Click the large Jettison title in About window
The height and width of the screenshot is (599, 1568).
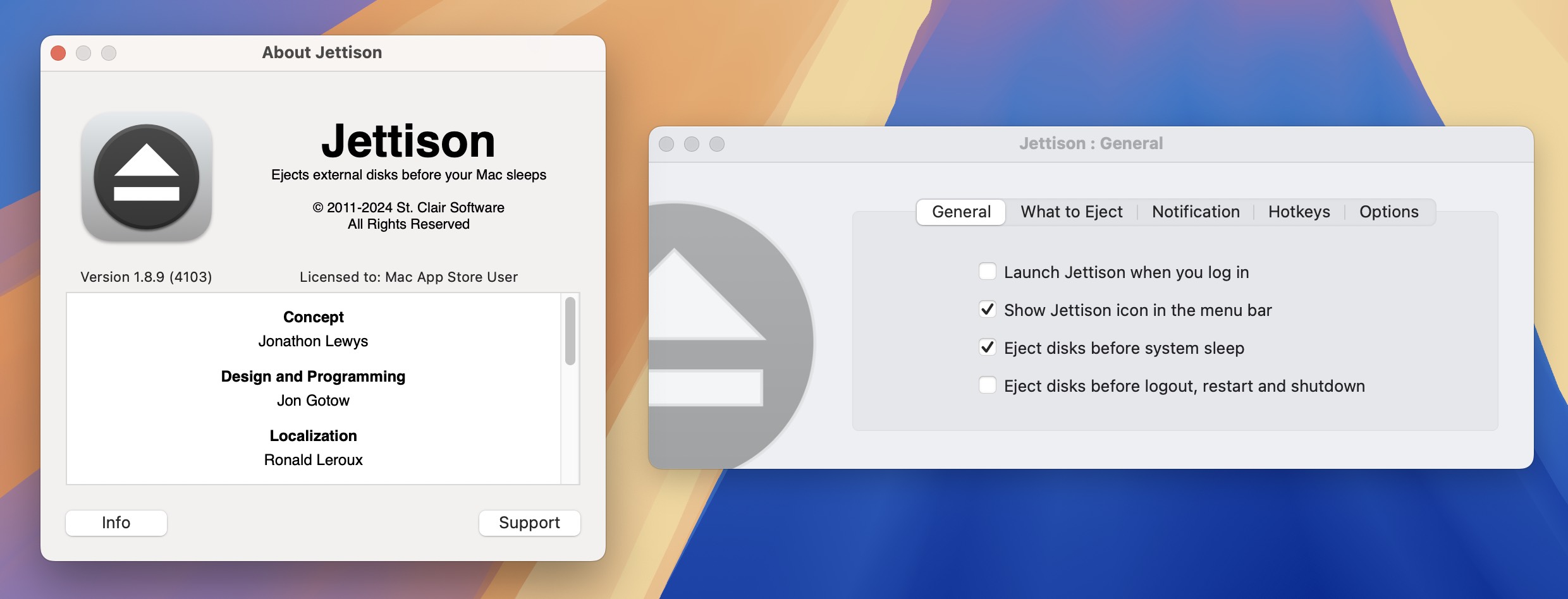408,141
